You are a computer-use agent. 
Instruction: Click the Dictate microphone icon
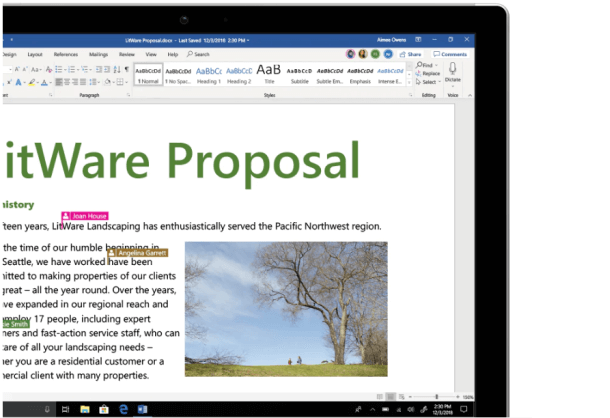(x=453, y=68)
